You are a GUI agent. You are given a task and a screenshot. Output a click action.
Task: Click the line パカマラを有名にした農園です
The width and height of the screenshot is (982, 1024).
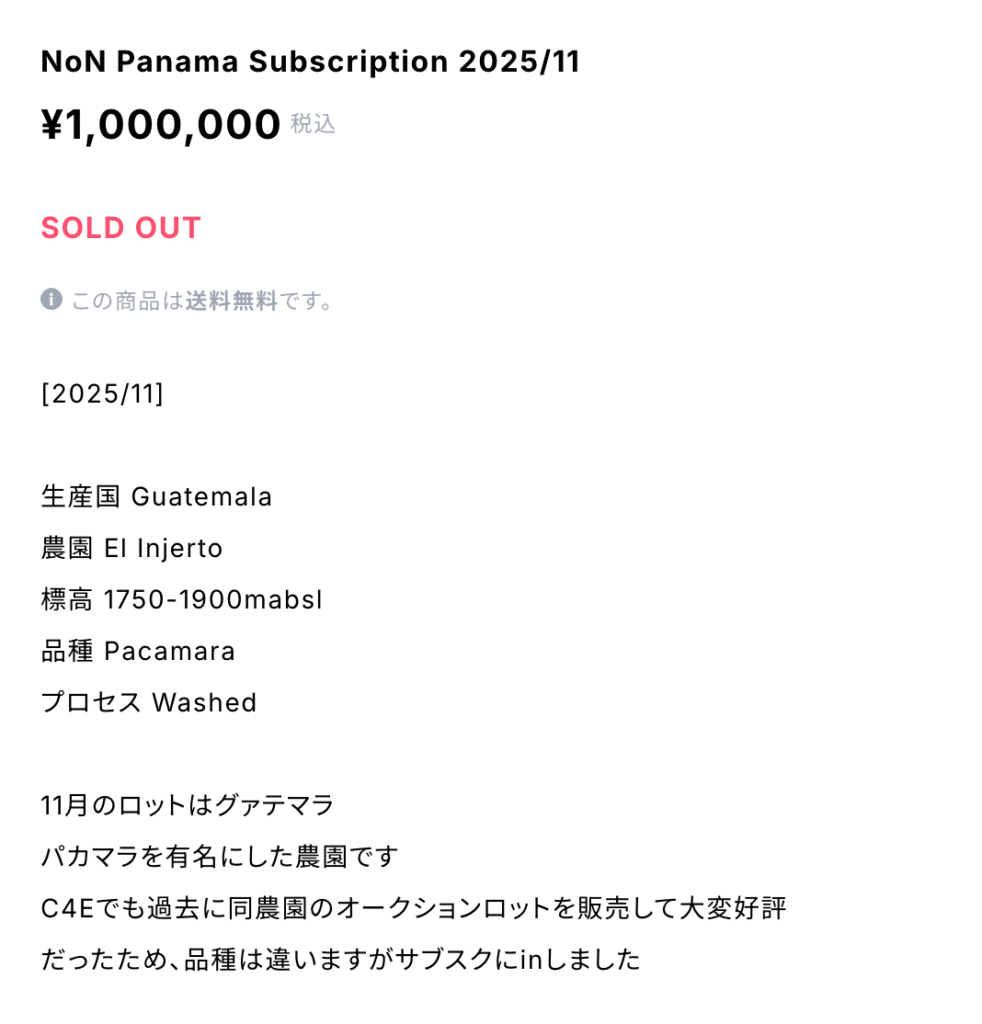(220, 857)
